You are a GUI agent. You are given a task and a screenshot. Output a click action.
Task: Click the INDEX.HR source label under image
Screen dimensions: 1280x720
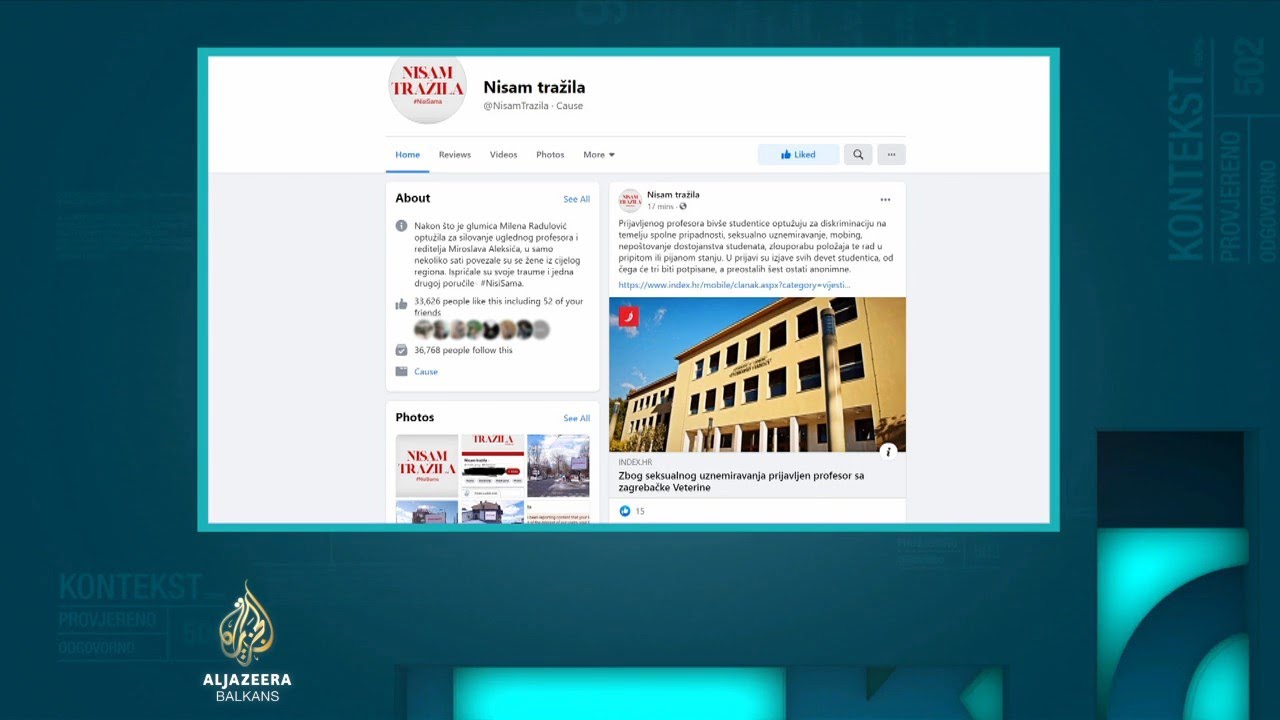(x=635, y=462)
